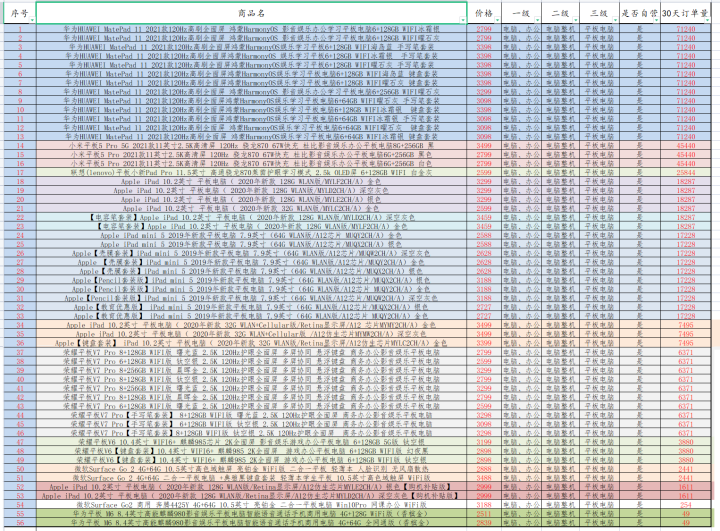Viewport: 720px width, 531px height.
Task: Select the 是否自营 header cell text
Action: 639,13
